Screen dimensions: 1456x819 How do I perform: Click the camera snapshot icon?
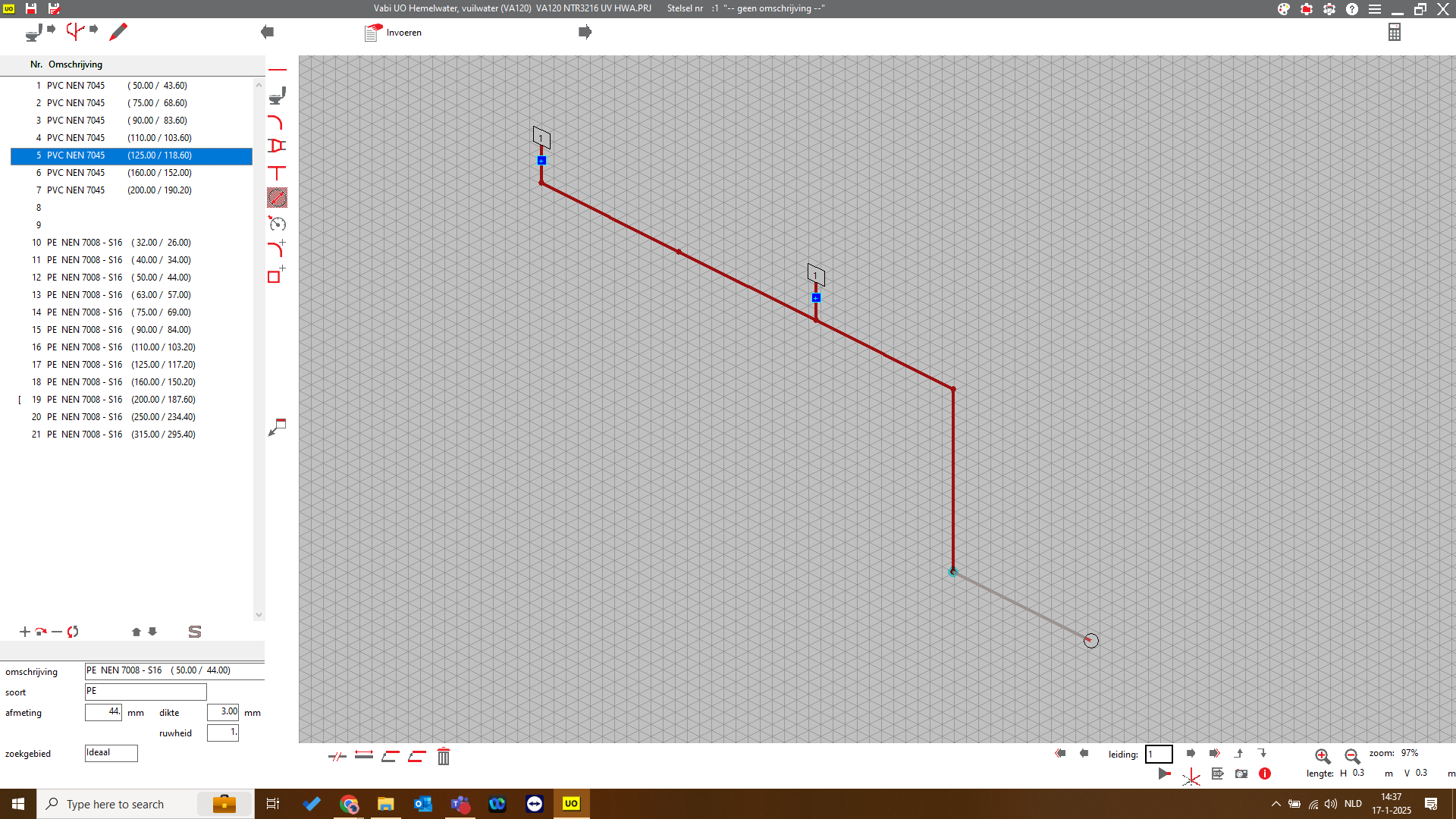tap(1241, 773)
